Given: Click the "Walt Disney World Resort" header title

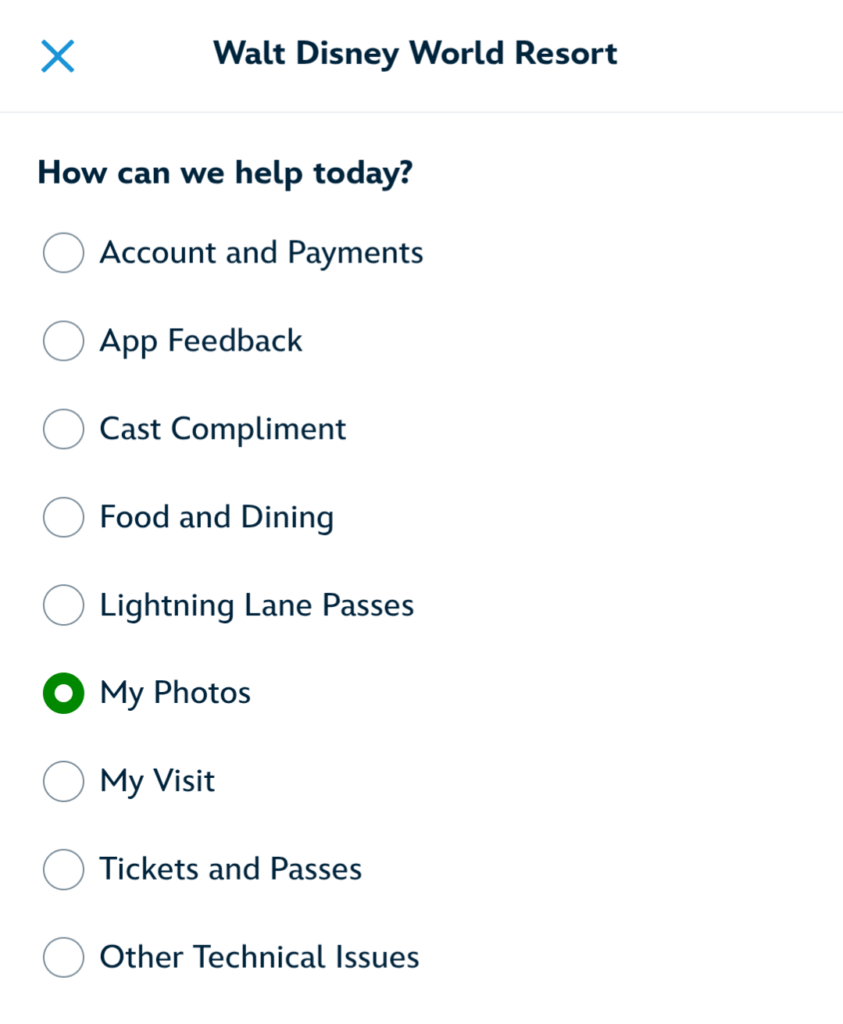Looking at the screenshot, I should [415, 53].
